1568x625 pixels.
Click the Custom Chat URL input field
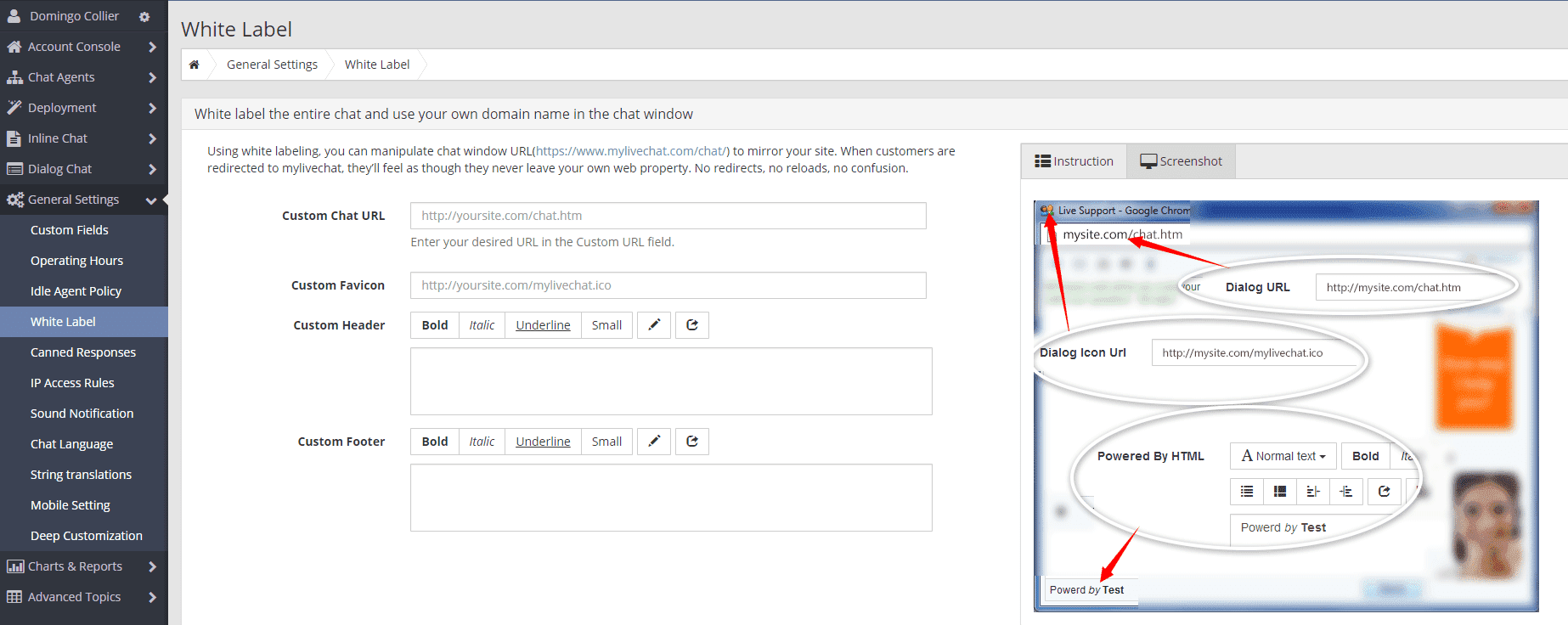coord(668,216)
